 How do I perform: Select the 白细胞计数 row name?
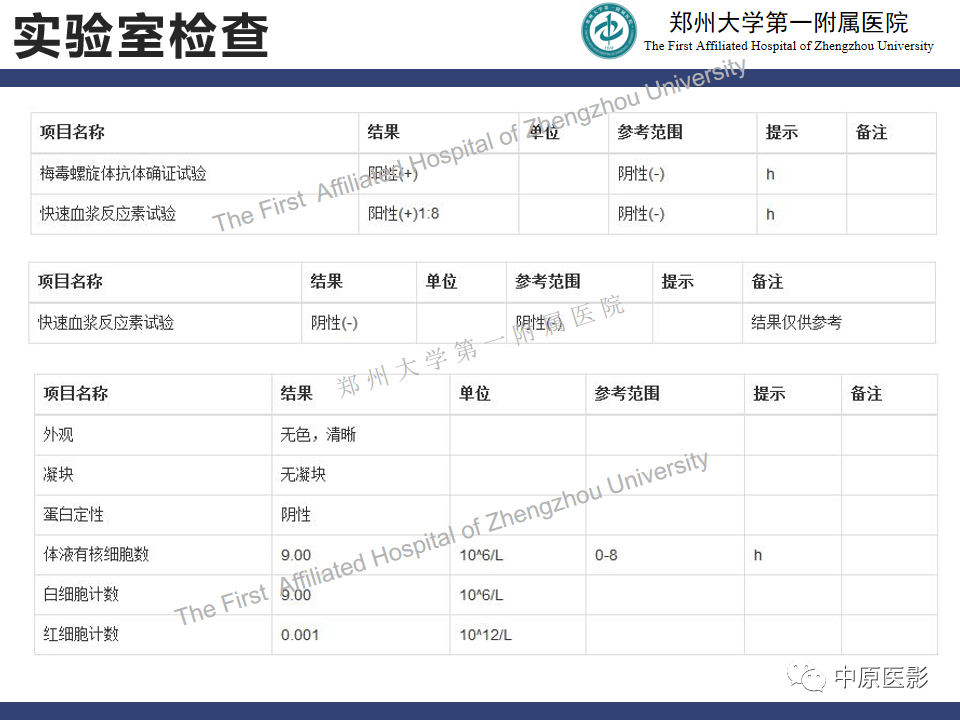(81, 594)
